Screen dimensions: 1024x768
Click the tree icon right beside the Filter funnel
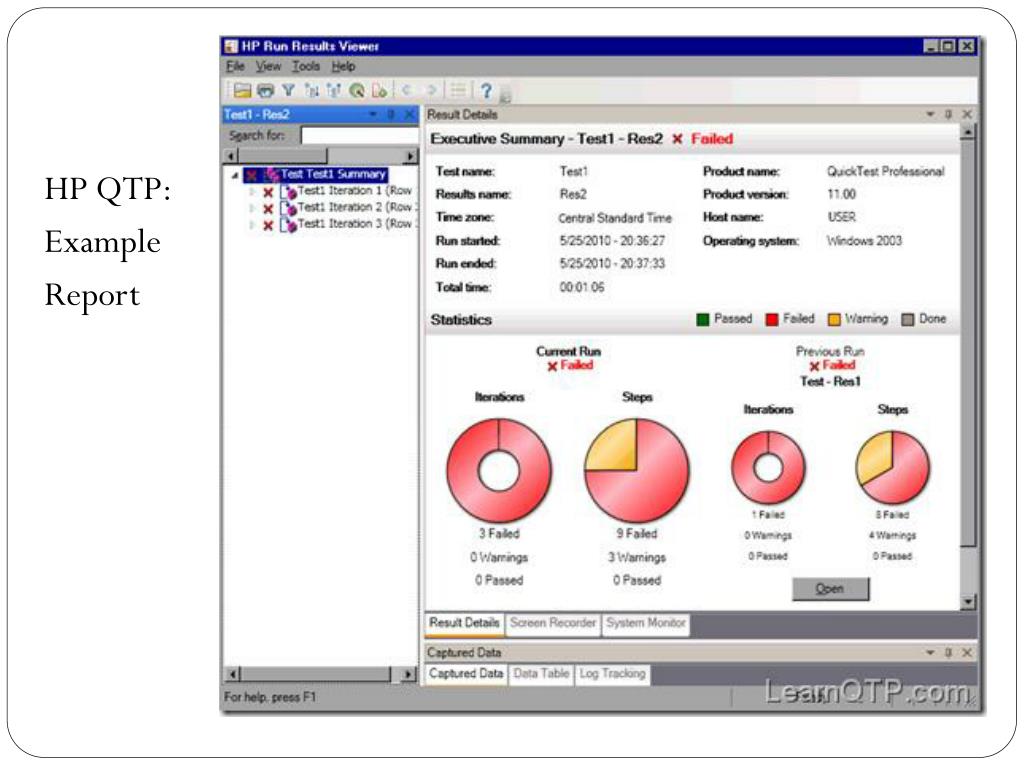(312, 90)
